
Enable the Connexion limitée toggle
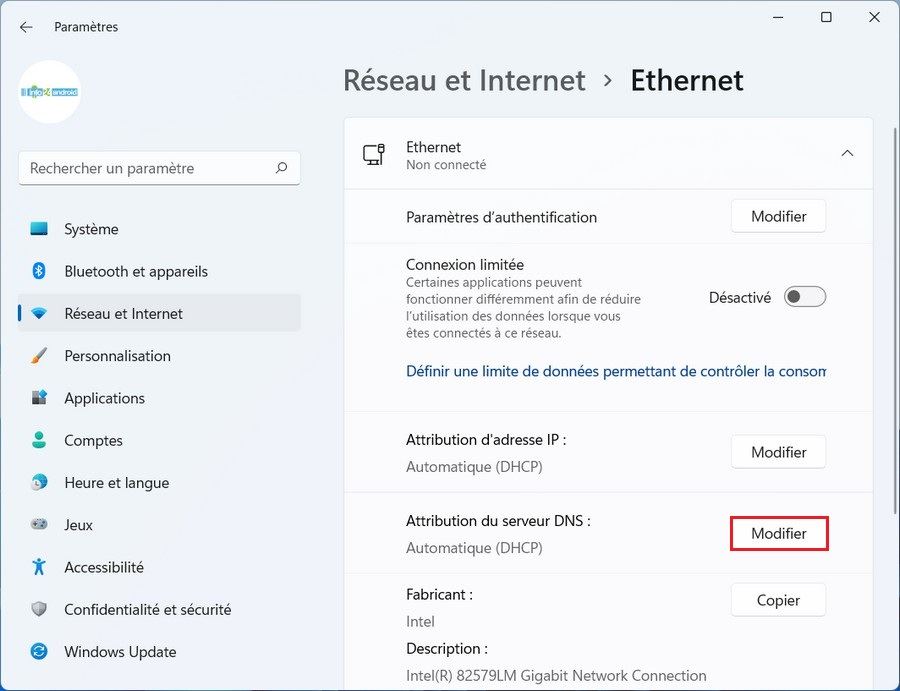click(805, 296)
